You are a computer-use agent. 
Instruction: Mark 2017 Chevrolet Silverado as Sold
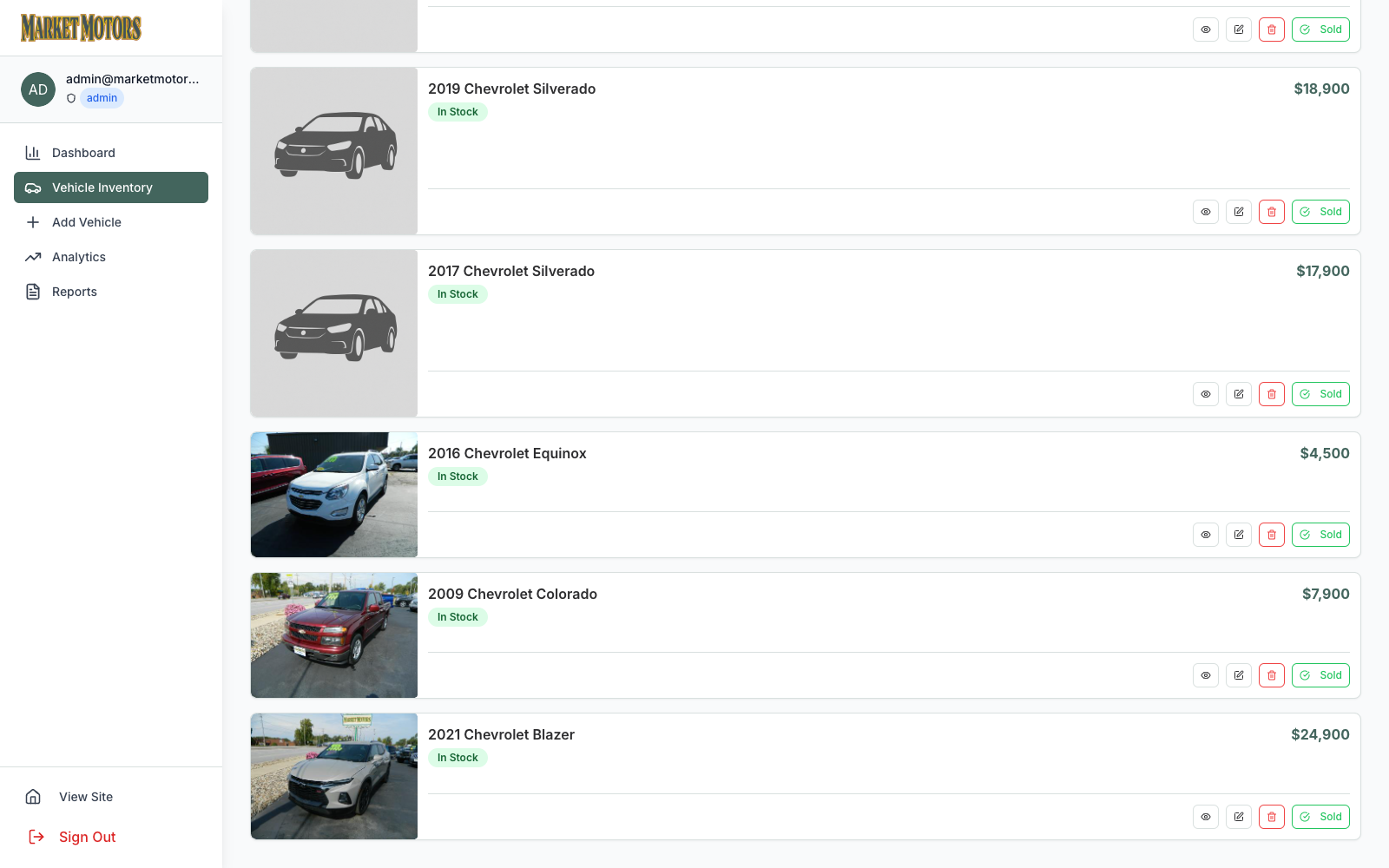(1320, 394)
